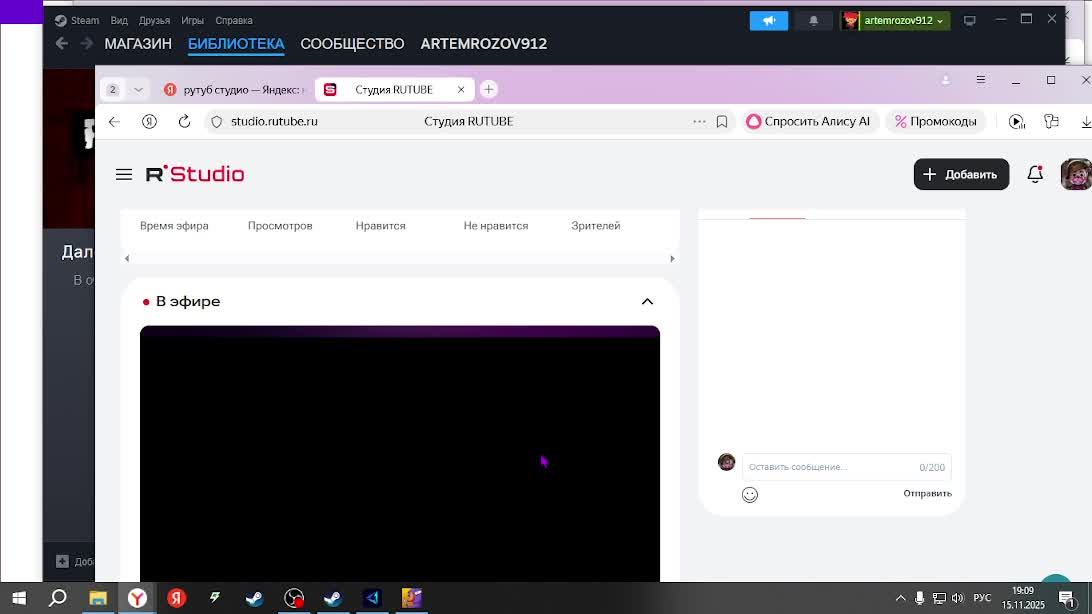Open the Игры menu in Steam

coord(192,20)
